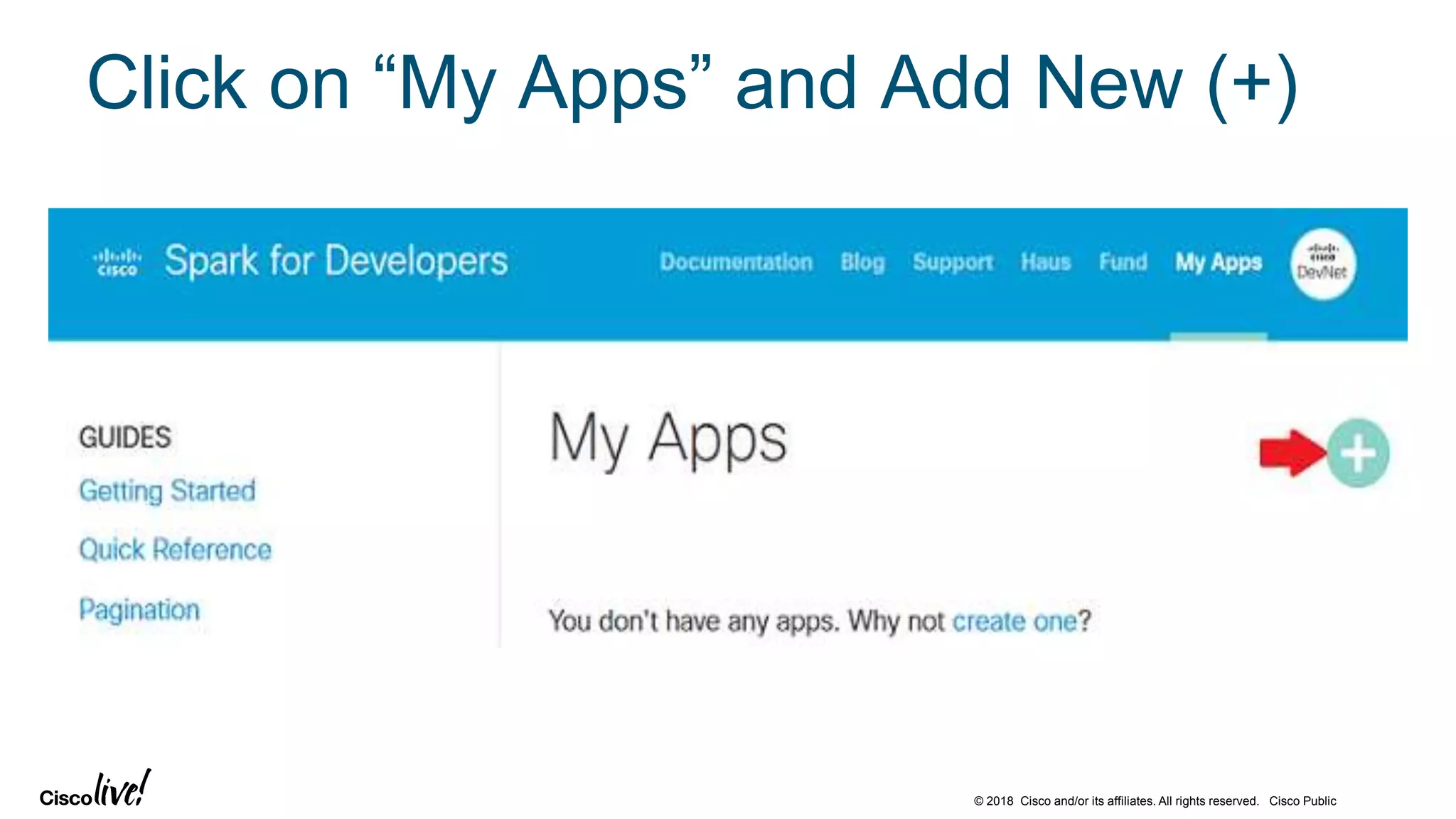Follow the "create one" link
Image resolution: width=1456 pixels, height=819 pixels.
1015,621
